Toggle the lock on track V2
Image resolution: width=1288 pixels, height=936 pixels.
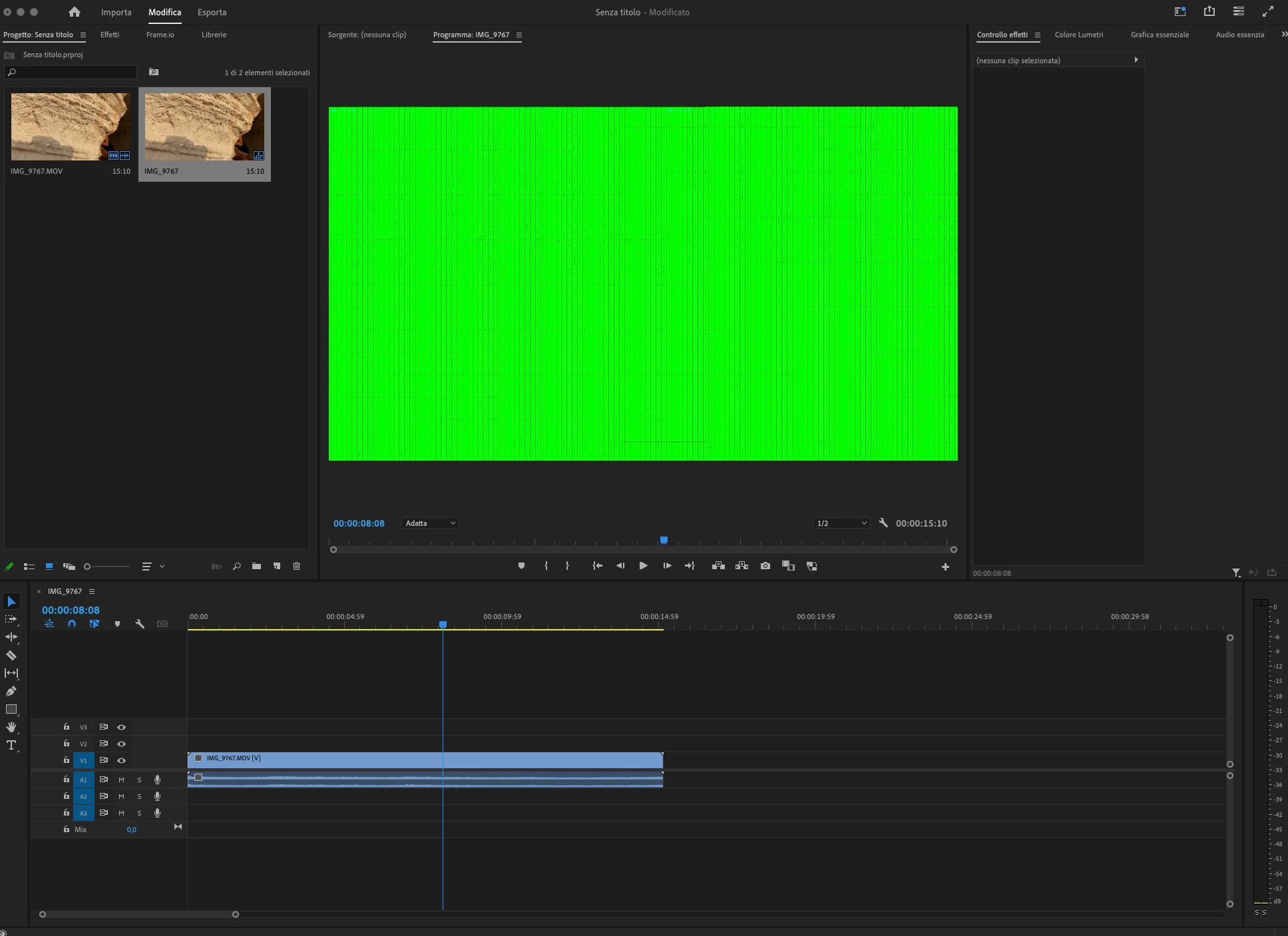(x=67, y=744)
